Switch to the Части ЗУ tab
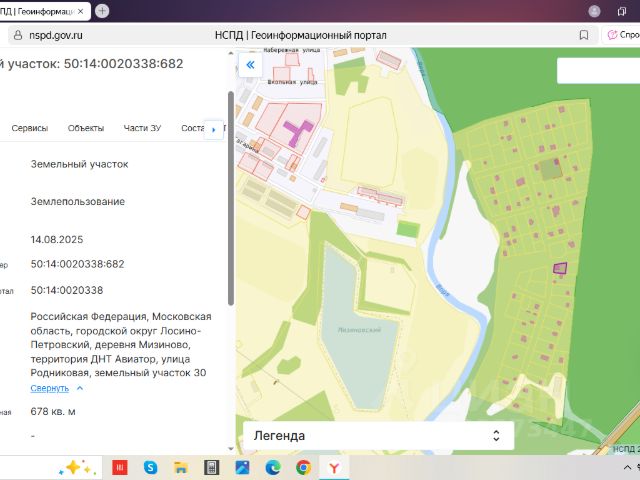Viewport: 640px width, 480px height. pos(142,128)
